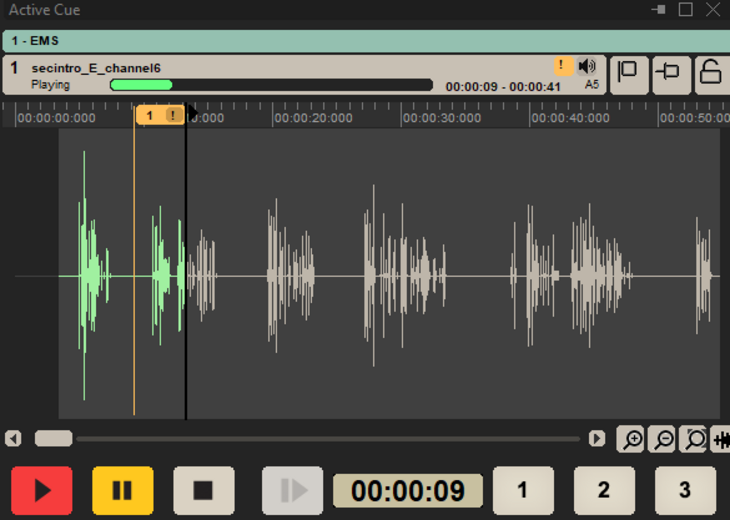Toggle the padlock lock button
This screenshot has height=520, width=730.
tap(710, 74)
